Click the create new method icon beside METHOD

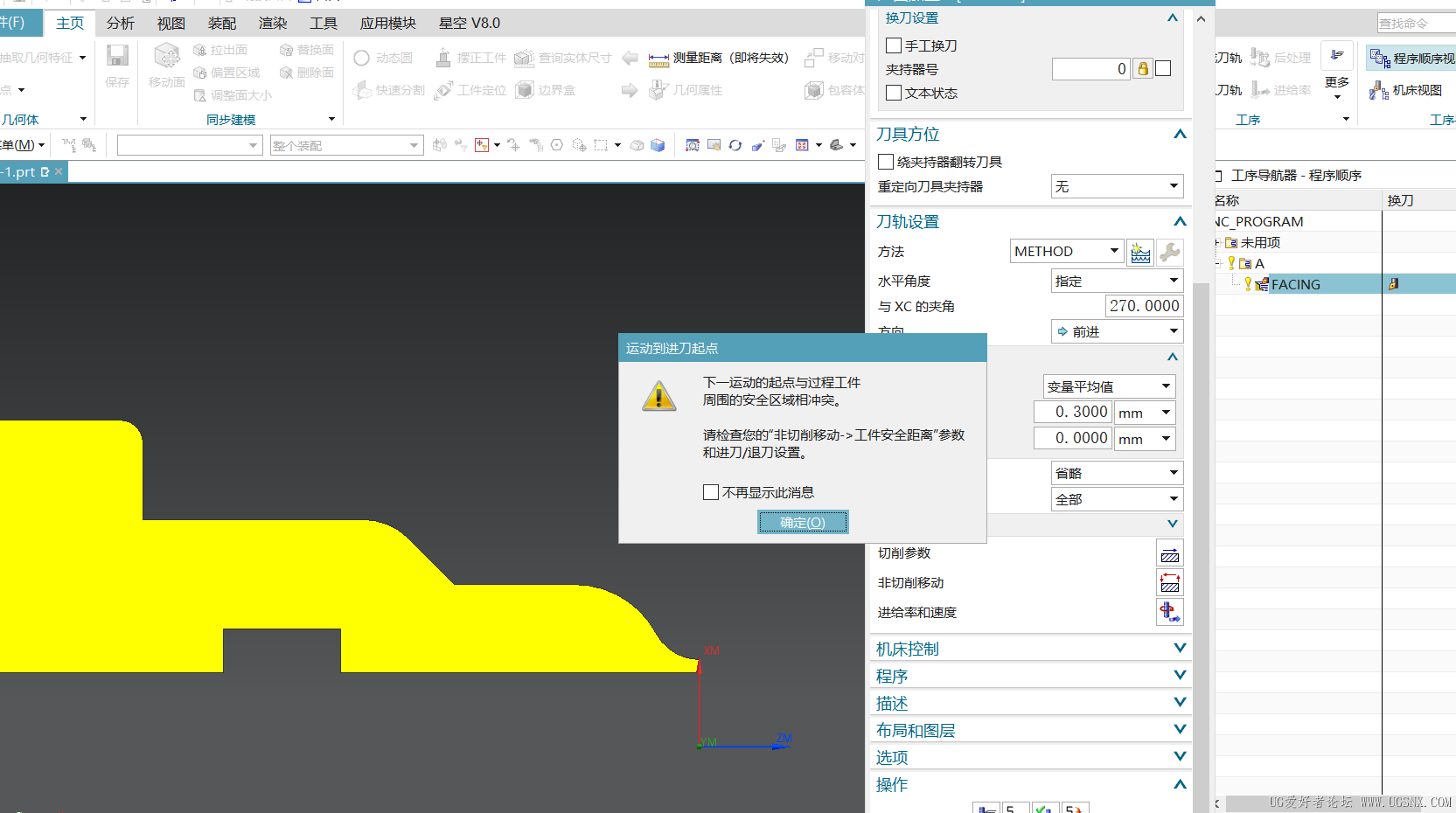pyautogui.click(x=1140, y=253)
